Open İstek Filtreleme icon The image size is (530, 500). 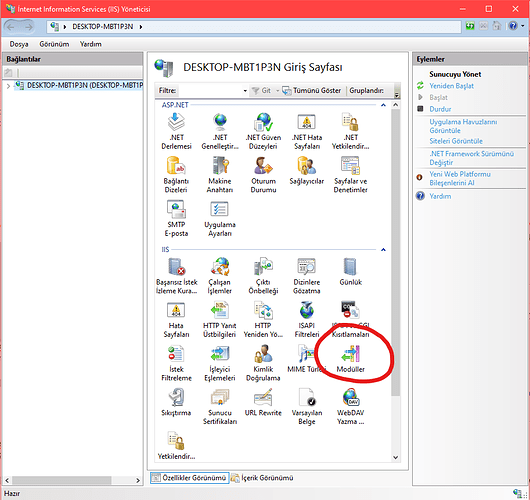[176, 363]
